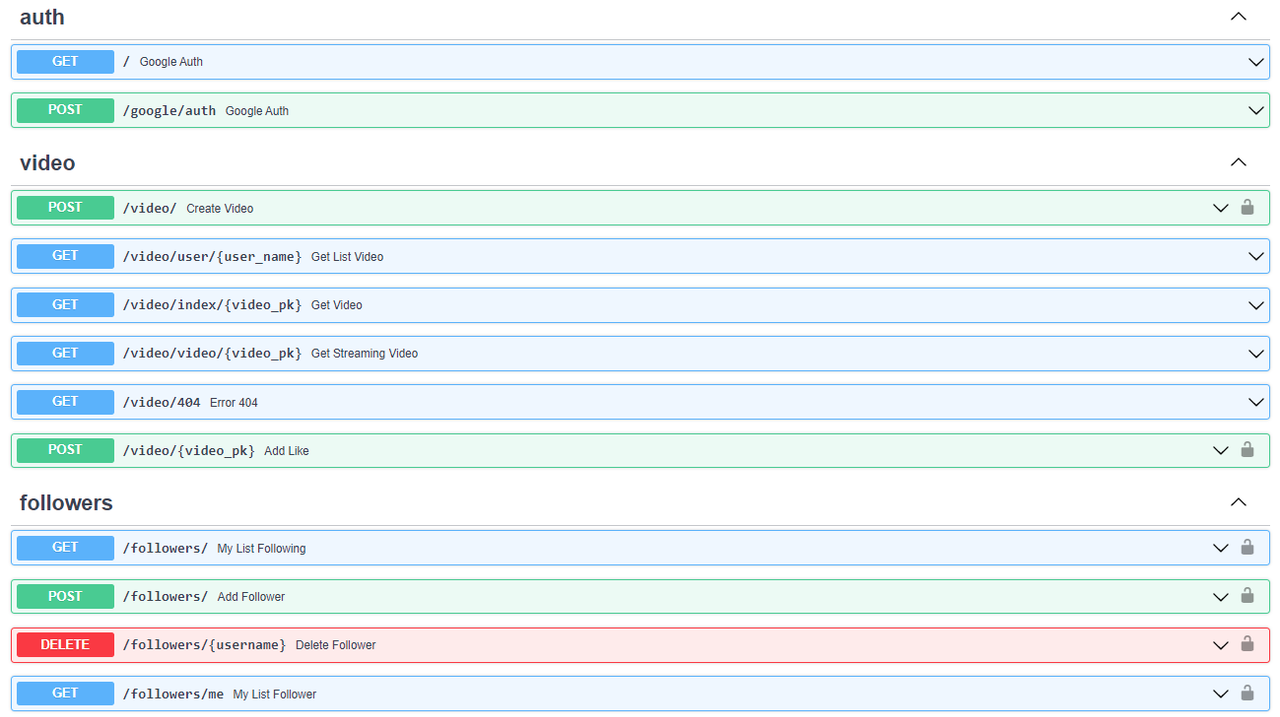Click lock icon on Add Follower row

[x=1247, y=595]
